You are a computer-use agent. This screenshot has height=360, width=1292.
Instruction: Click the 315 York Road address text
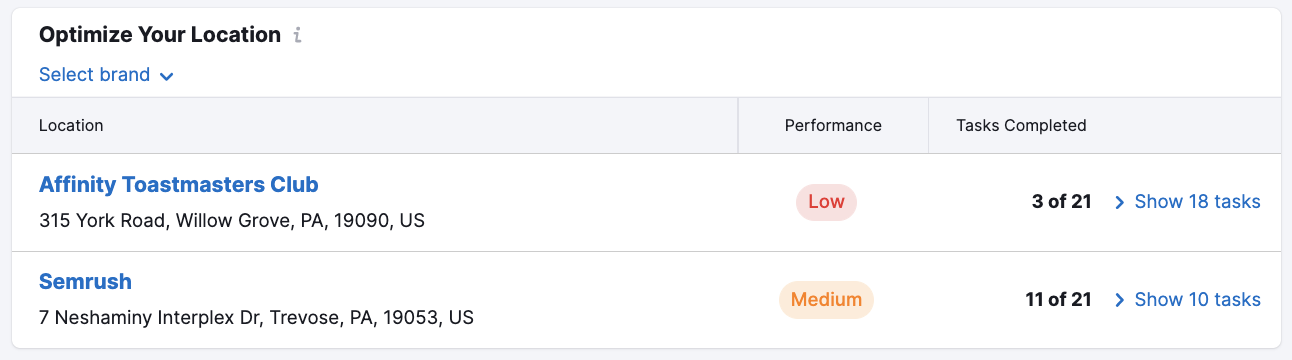232,220
